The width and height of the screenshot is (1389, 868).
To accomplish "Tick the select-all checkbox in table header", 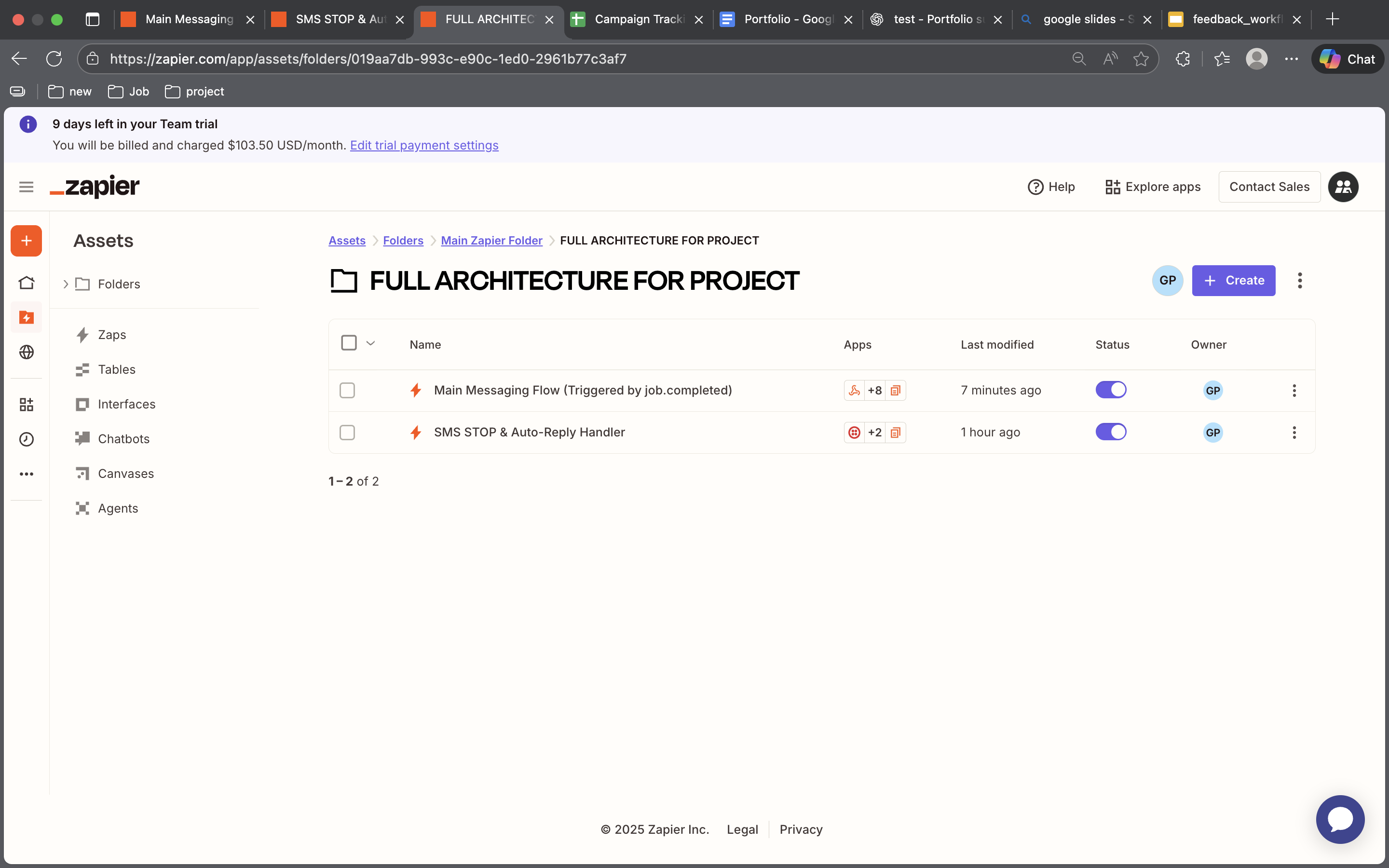I will click(349, 343).
